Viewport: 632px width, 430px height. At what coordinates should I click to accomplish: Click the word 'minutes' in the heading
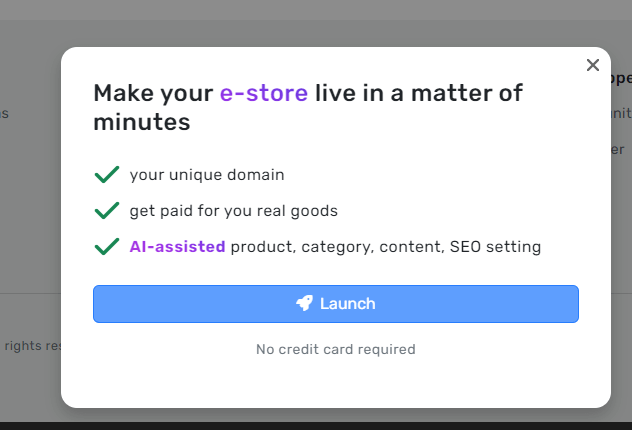point(141,122)
